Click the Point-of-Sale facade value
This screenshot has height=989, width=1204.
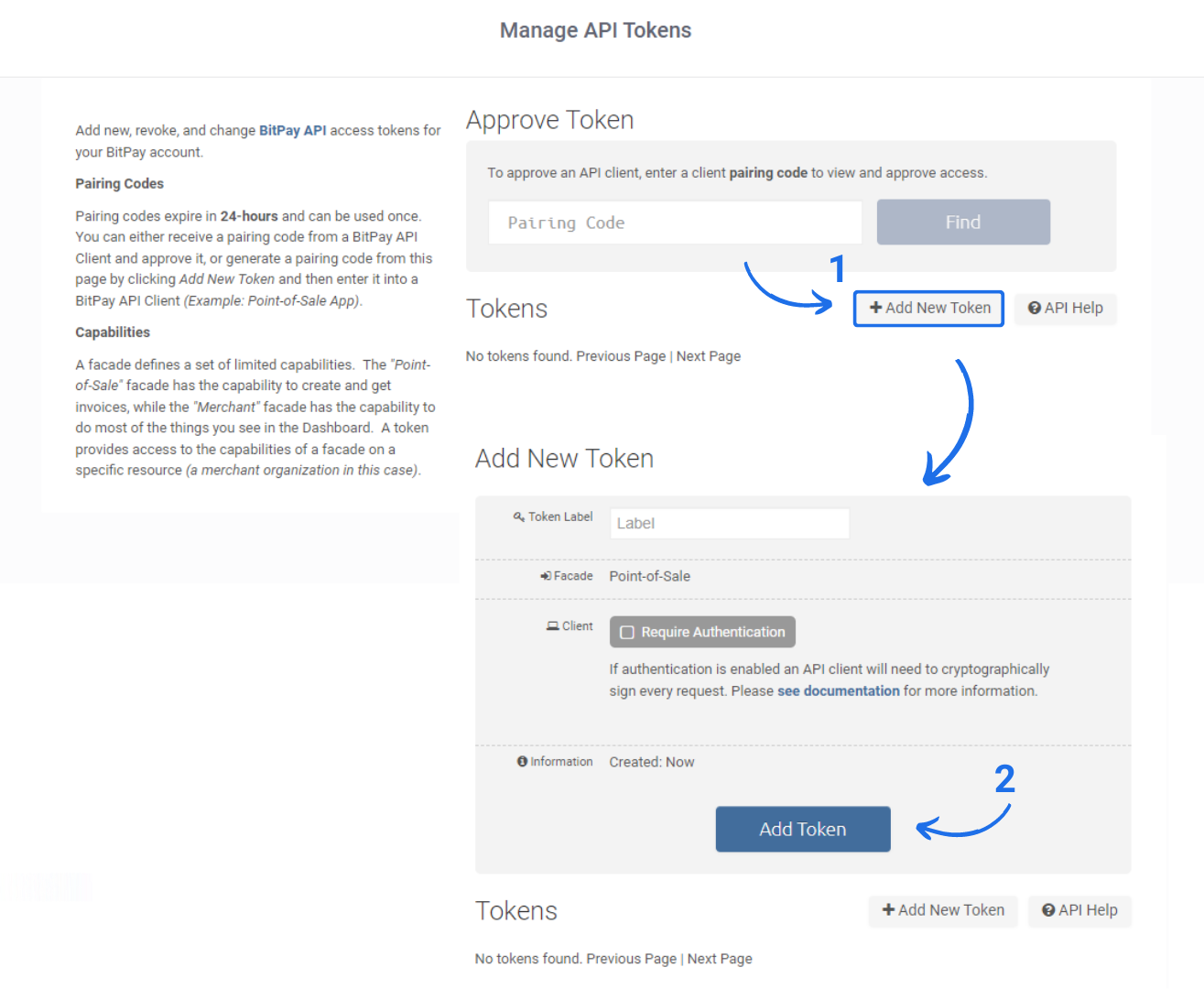650,576
